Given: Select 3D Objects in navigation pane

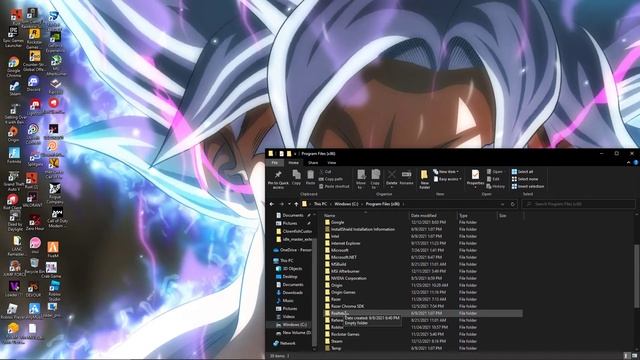Looking at the screenshot, I should [289, 269].
